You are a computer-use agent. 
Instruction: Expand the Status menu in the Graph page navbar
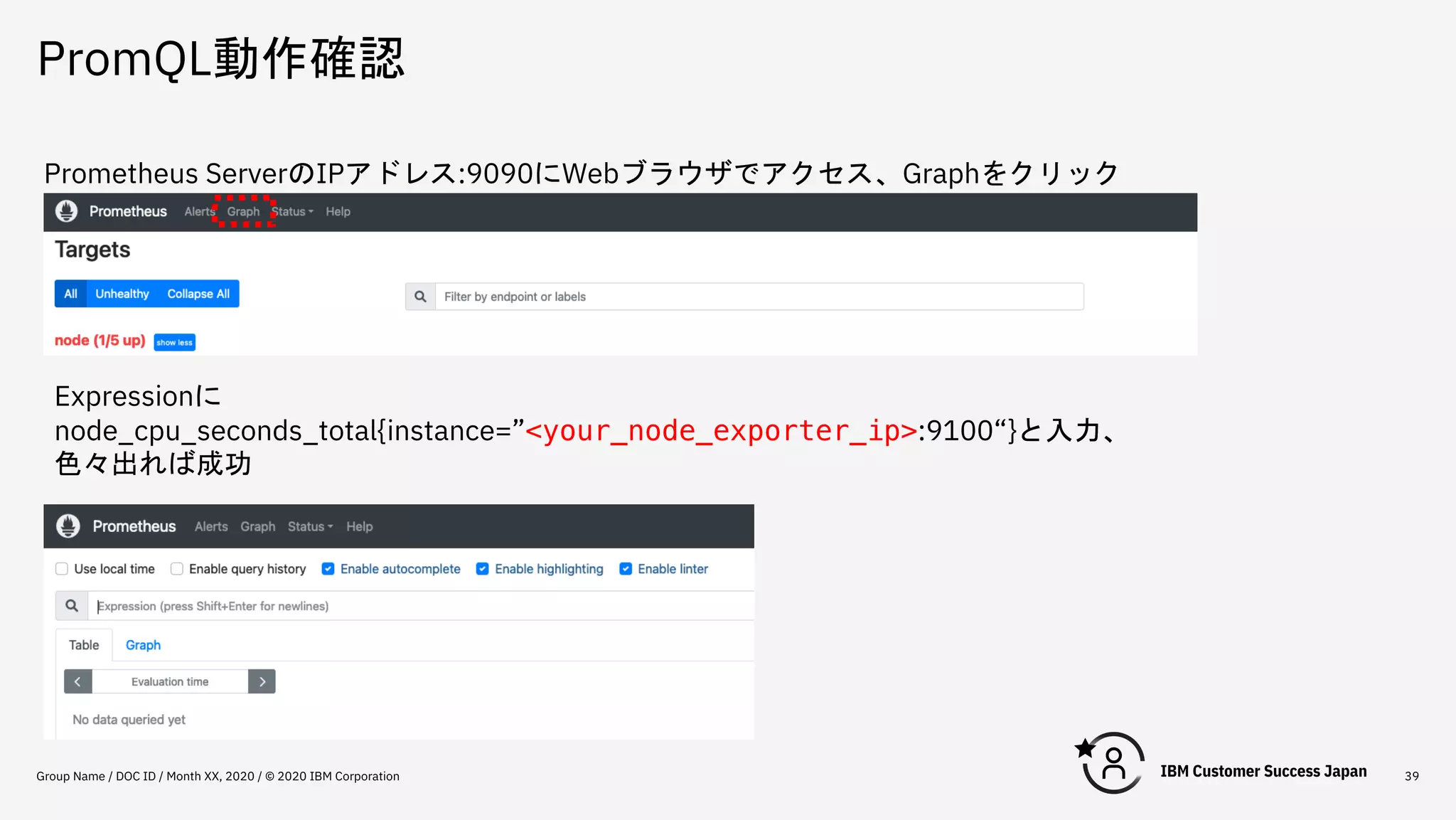point(310,527)
